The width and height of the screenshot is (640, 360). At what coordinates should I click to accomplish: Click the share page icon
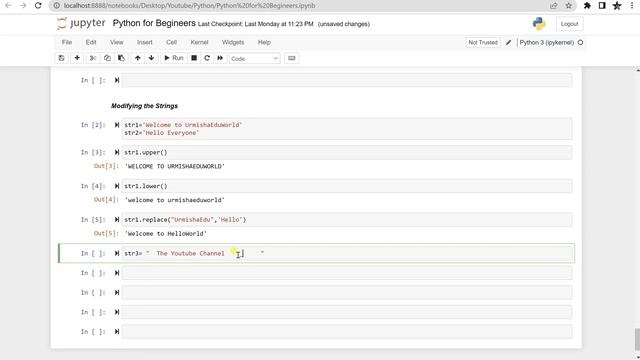pyautogui.click(x=553, y=6)
